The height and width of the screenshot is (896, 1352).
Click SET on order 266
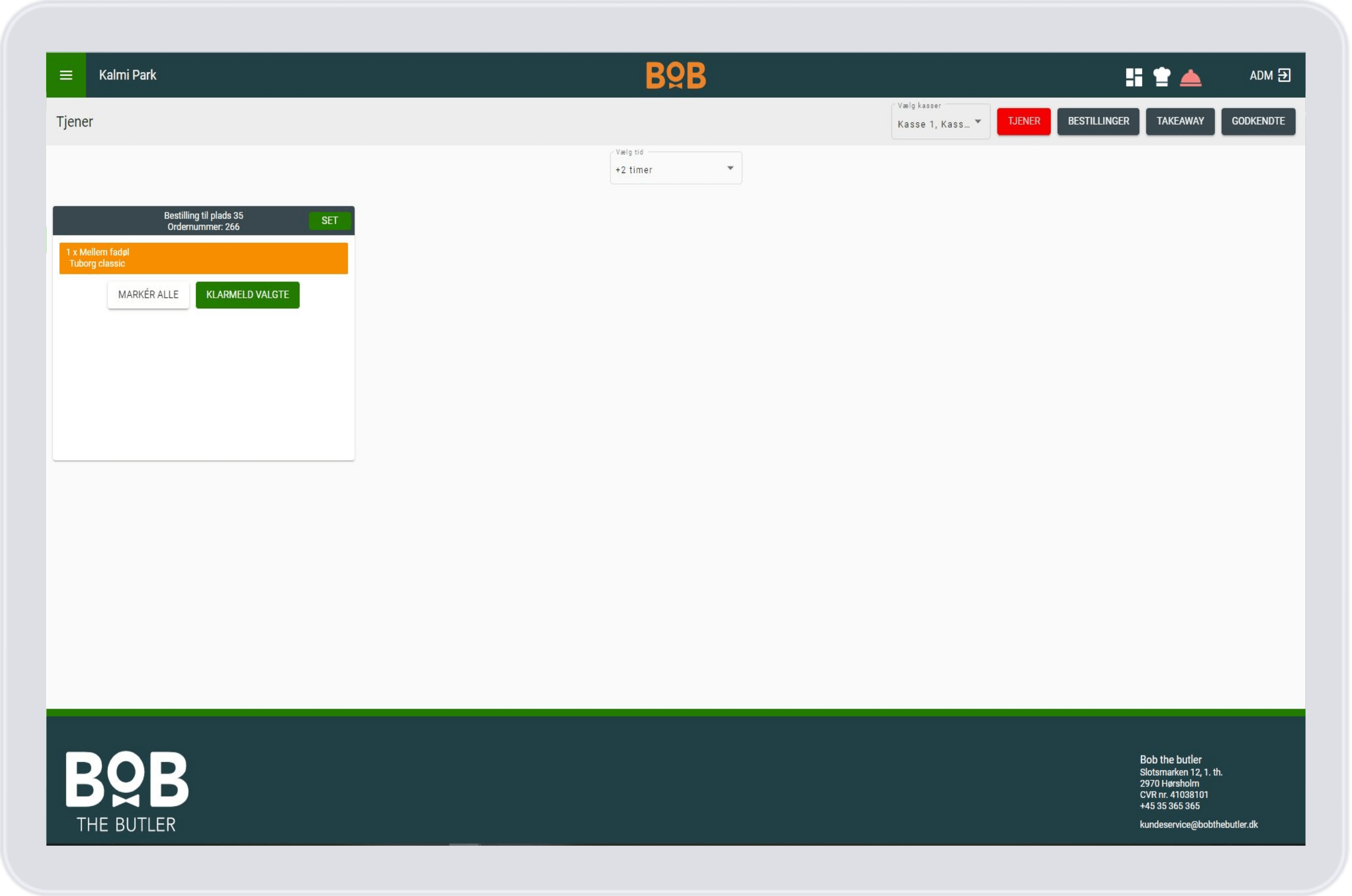(329, 221)
